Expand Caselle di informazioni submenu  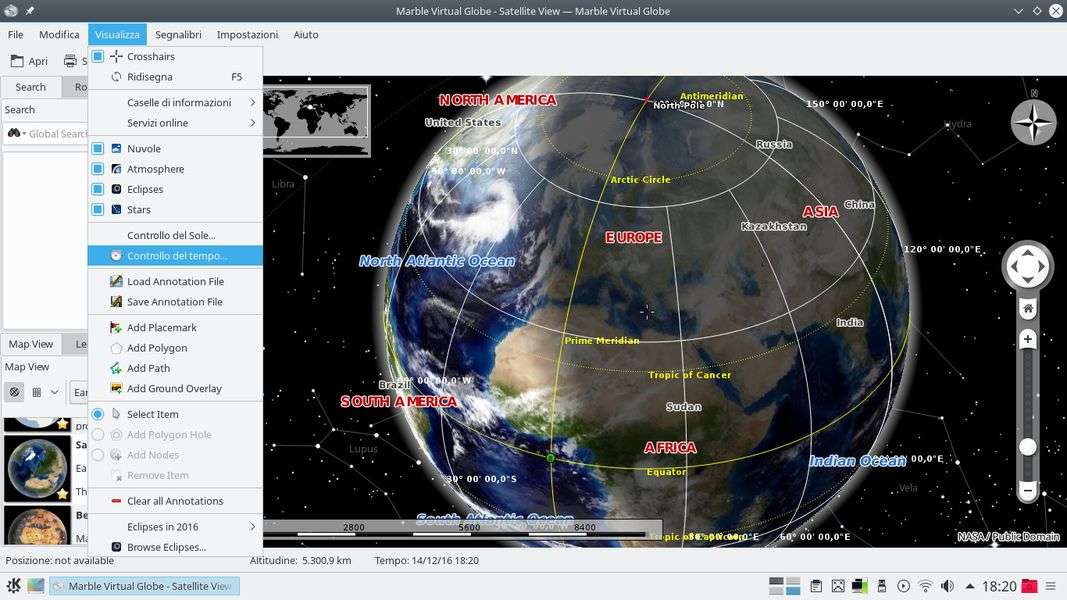coord(178,103)
